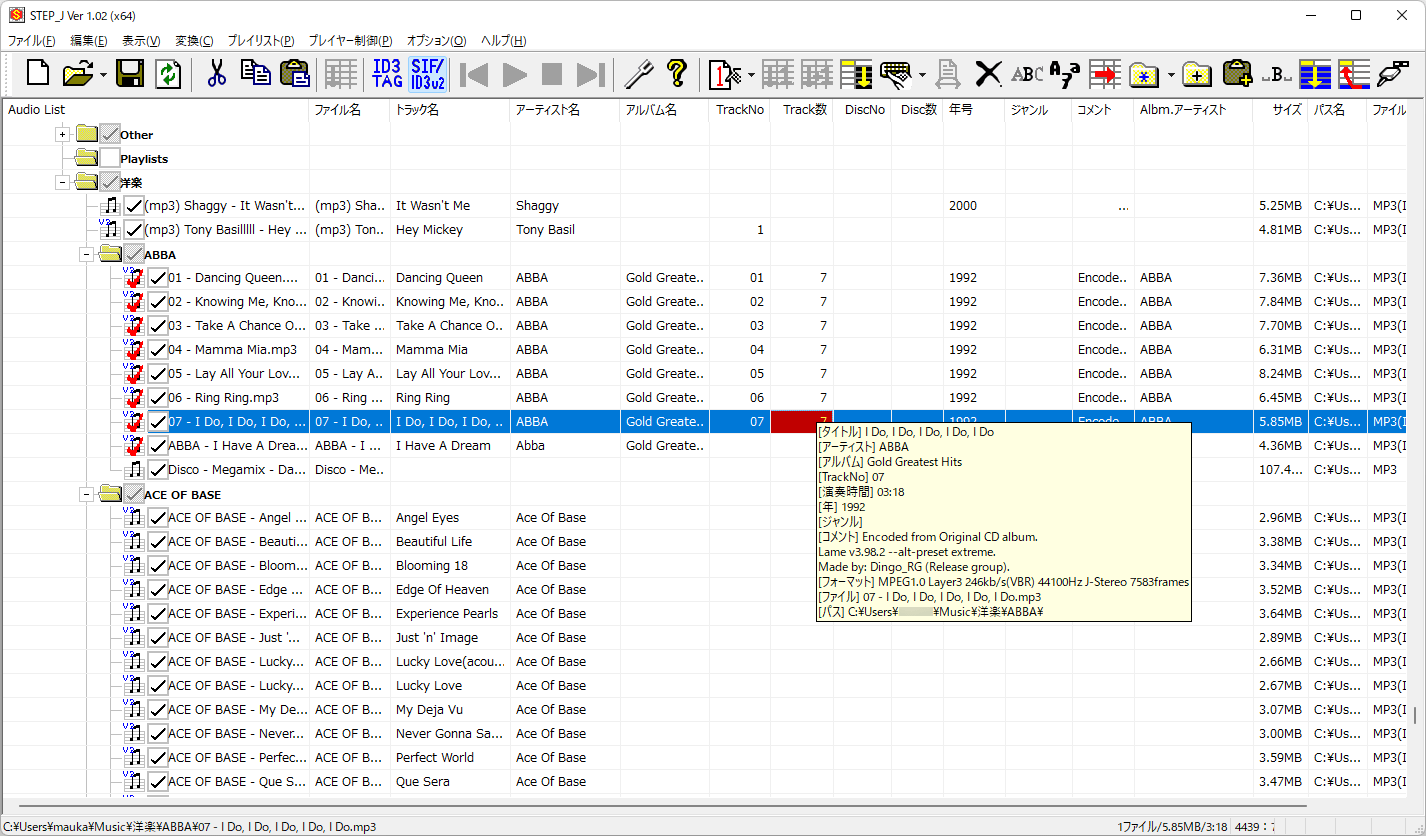
Task: Sort by the アルバム名 column header
Action: 665,110
